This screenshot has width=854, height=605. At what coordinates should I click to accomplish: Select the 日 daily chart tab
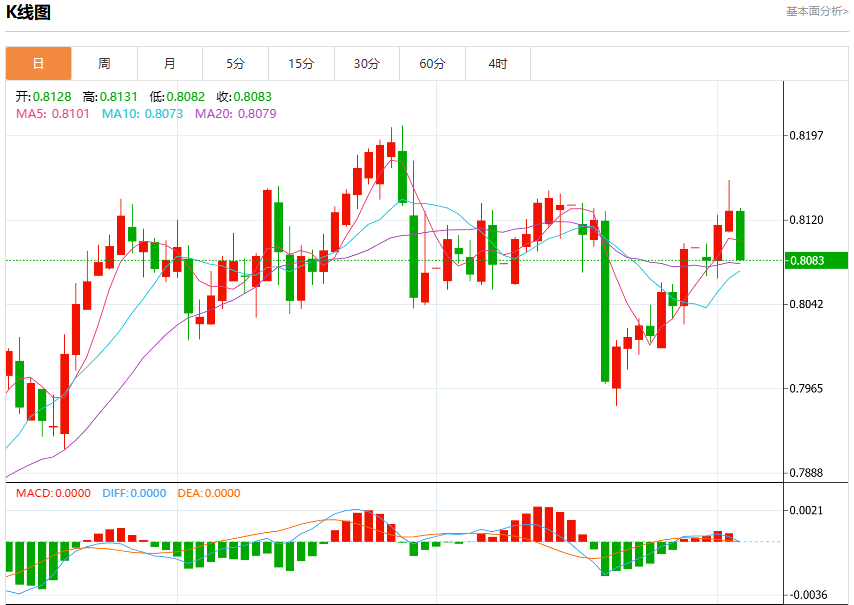pyautogui.click(x=38, y=64)
